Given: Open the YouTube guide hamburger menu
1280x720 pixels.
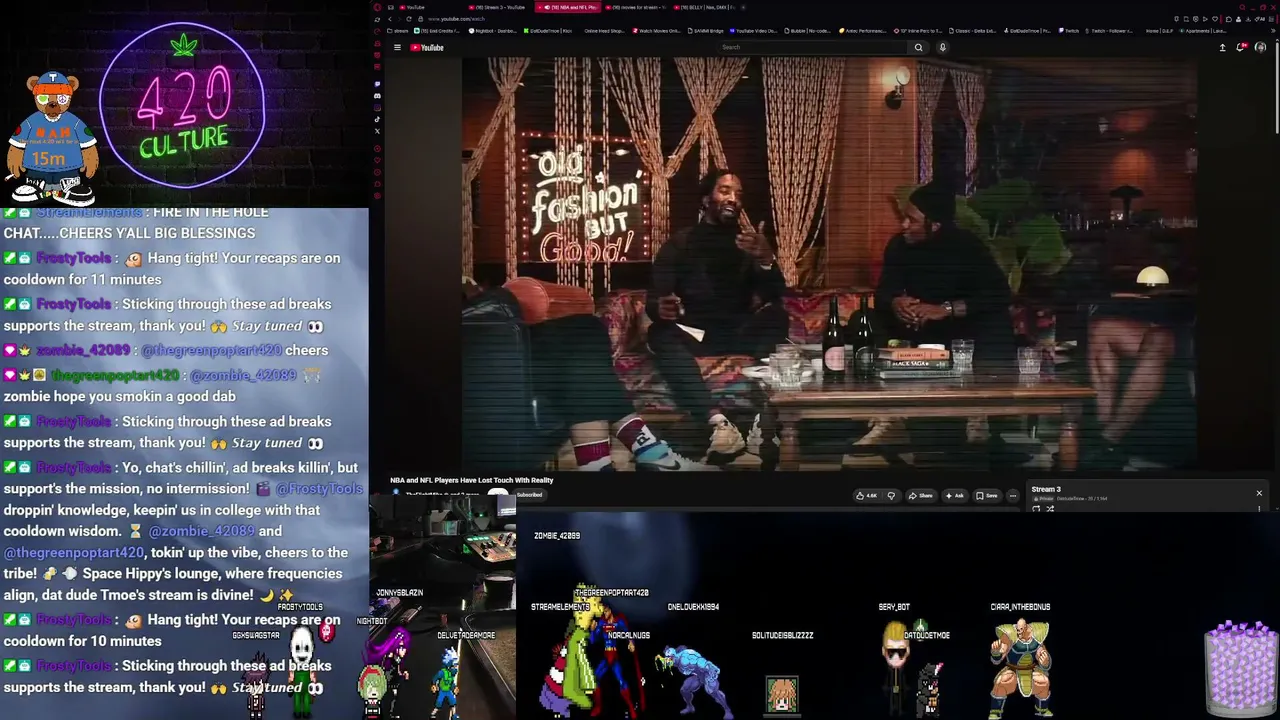Looking at the screenshot, I should (397, 47).
